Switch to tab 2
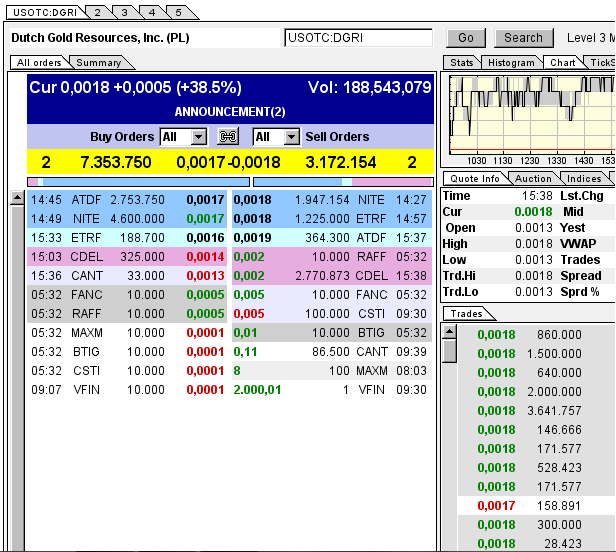 [x=97, y=13]
